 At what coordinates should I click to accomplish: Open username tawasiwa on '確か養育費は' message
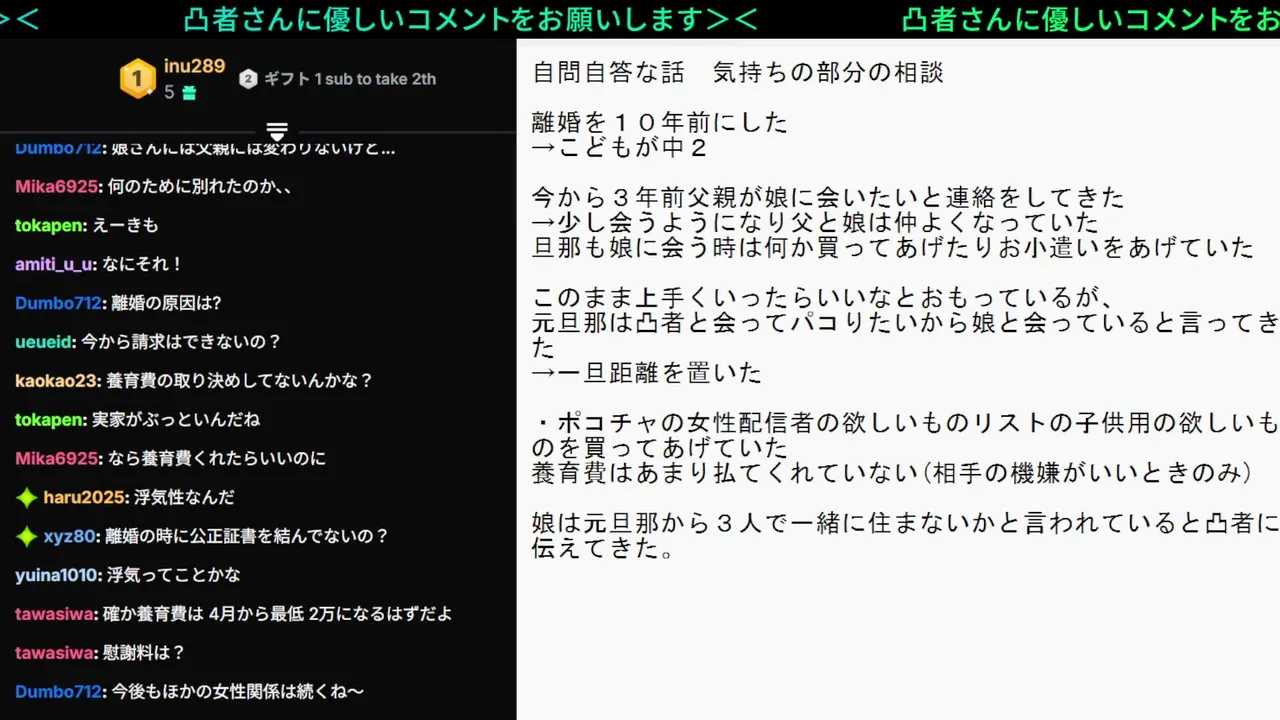(56, 614)
